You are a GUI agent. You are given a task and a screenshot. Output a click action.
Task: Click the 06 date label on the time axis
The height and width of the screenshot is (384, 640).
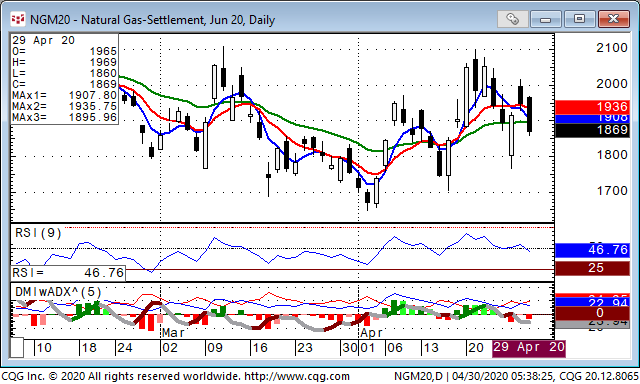pyautogui.click(x=395, y=348)
